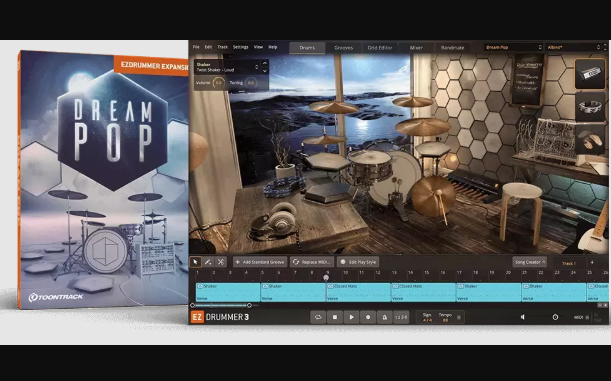This screenshot has width=611, height=381.
Task: Select the Shaker clip starting at bar 5
Action: coord(293,292)
